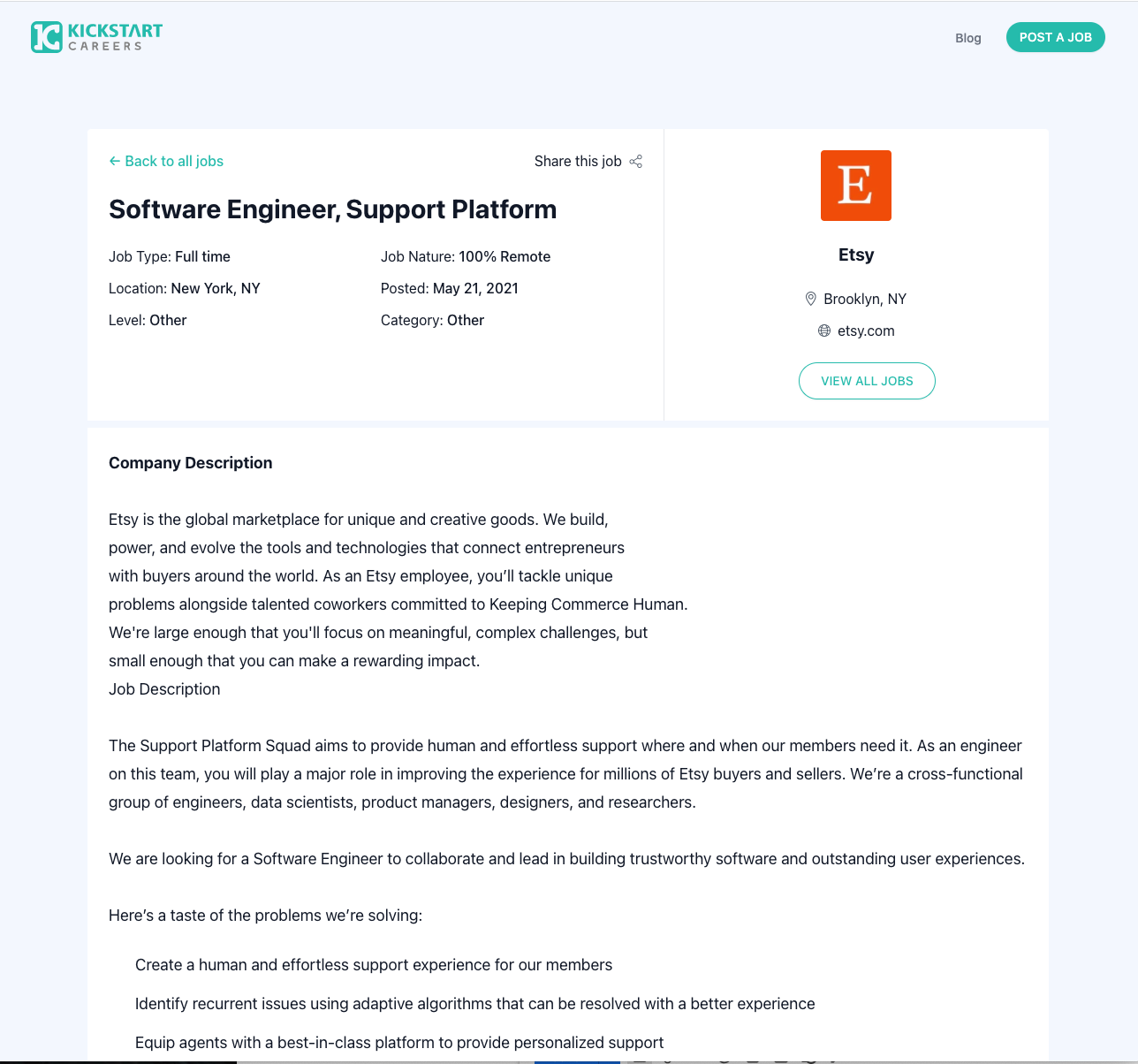
Task: Click the 'Create a human and effortless support' bullet
Action: pyautogui.click(x=374, y=965)
